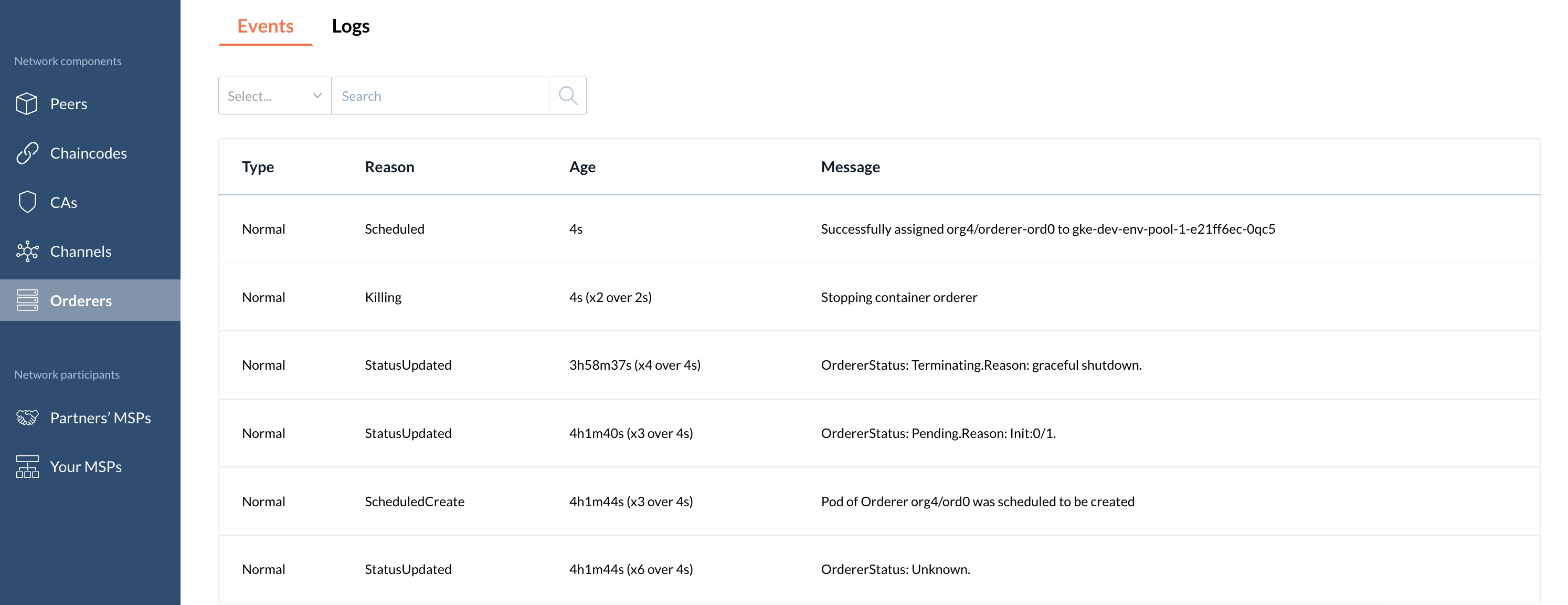
Task: Click the Your MSPs hierarchy icon
Action: (27, 467)
